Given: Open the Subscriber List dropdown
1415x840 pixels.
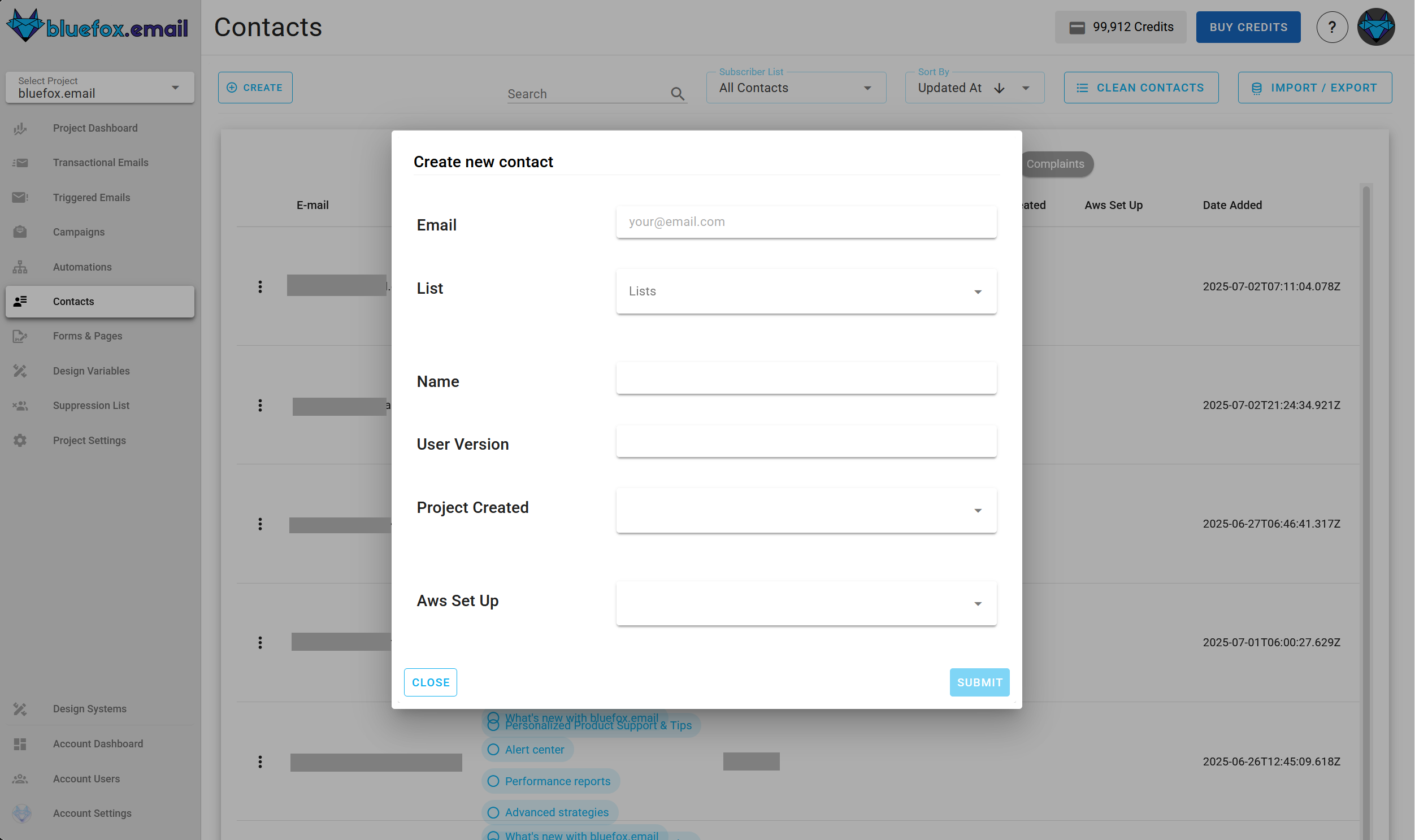Looking at the screenshot, I should (x=796, y=88).
